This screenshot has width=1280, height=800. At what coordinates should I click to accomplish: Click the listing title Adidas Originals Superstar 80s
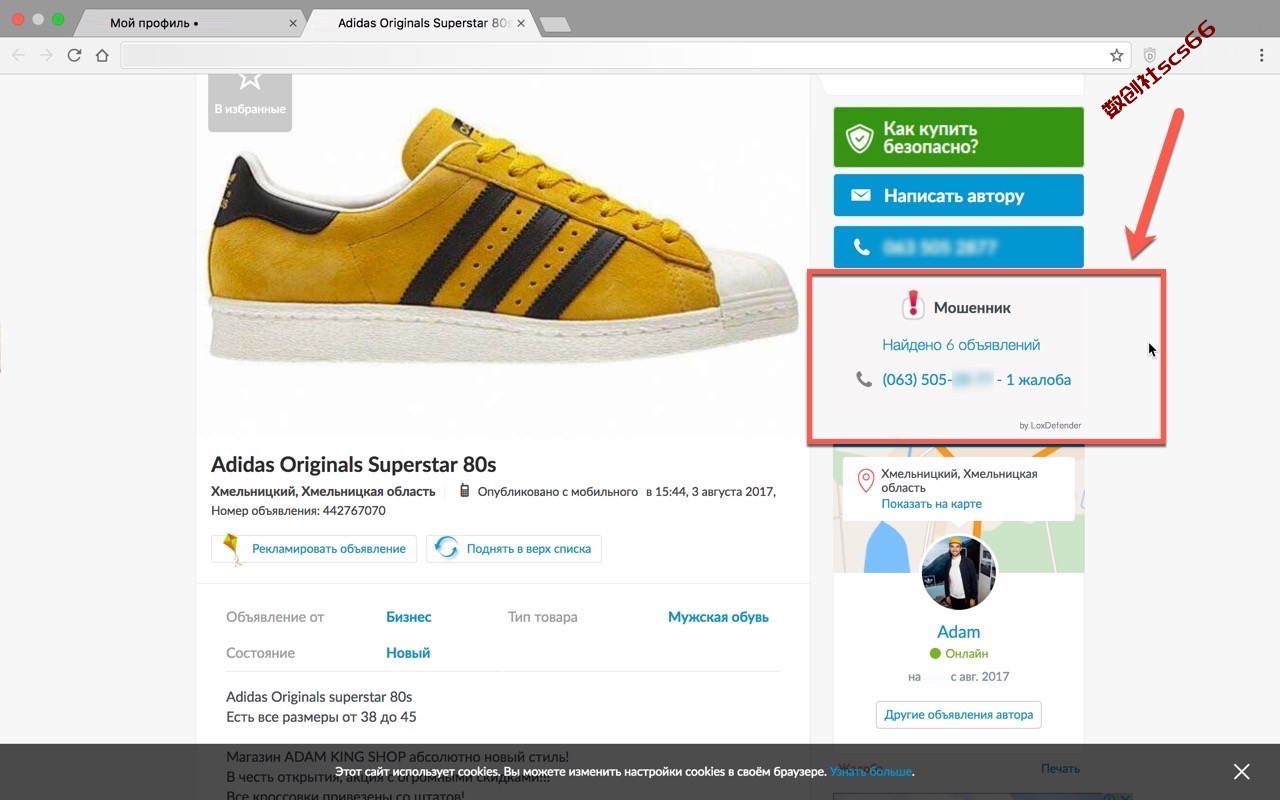click(x=353, y=465)
